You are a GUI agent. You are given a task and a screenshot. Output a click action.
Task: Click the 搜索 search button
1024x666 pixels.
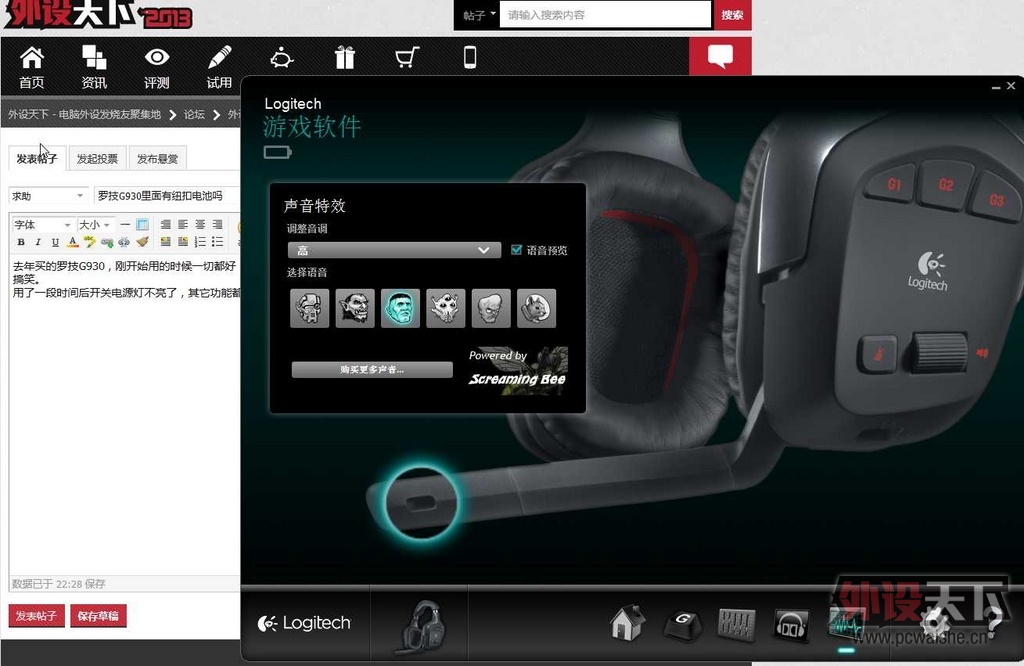[732, 15]
